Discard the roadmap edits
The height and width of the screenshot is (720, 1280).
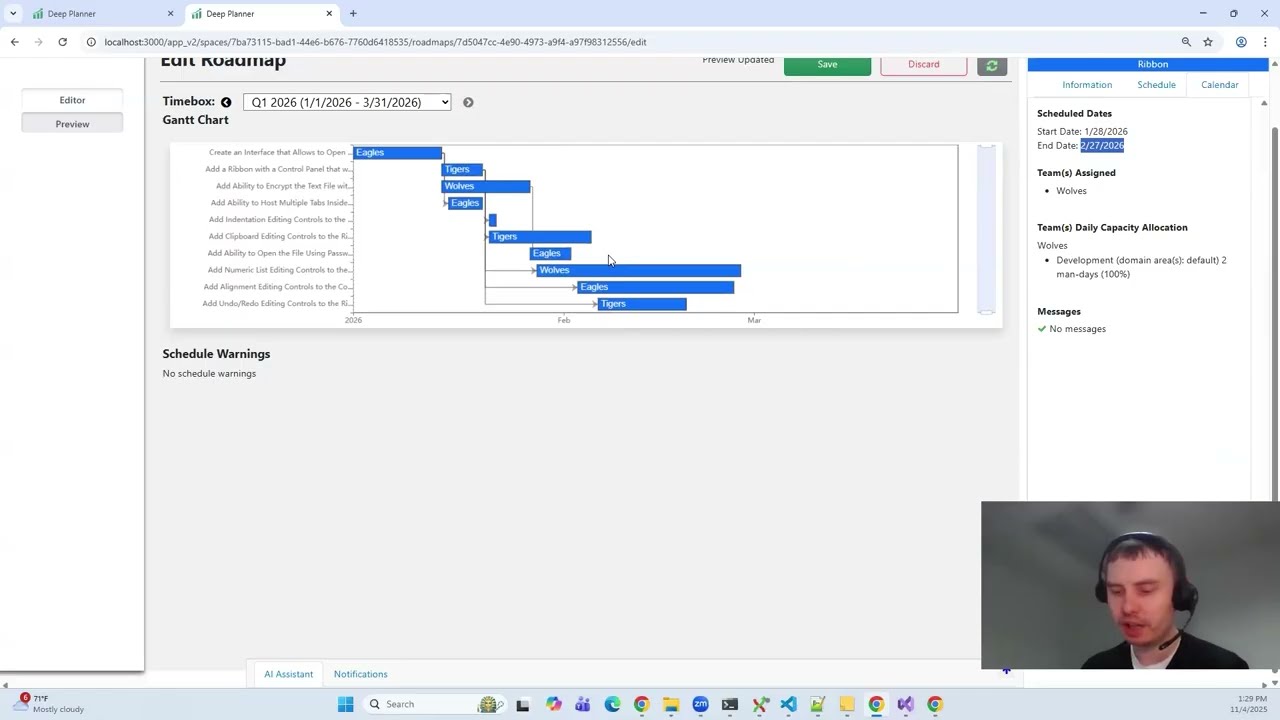pos(923,65)
